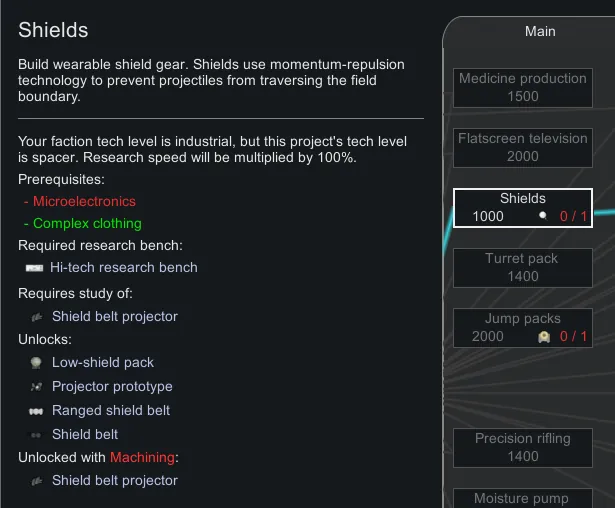Click the Projector prototype icon
Image resolution: width=615 pixels, height=508 pixels.
tap(36, 387)
